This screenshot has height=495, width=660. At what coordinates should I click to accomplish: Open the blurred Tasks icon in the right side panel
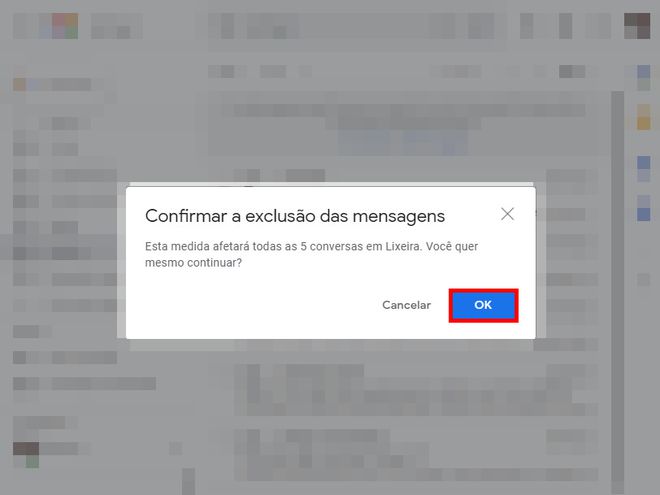point(643,169)
